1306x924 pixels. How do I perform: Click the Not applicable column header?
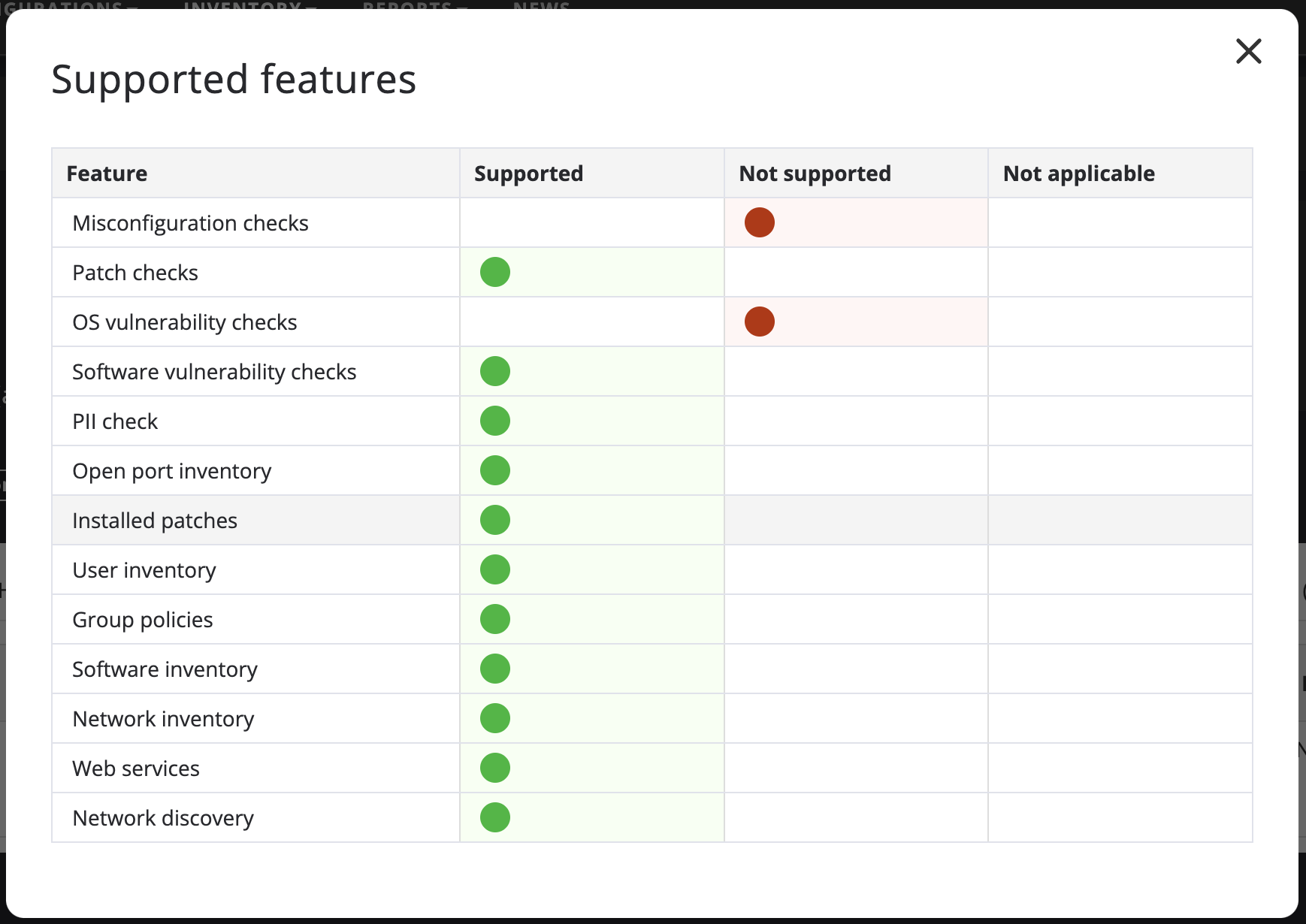[1078, 174]
